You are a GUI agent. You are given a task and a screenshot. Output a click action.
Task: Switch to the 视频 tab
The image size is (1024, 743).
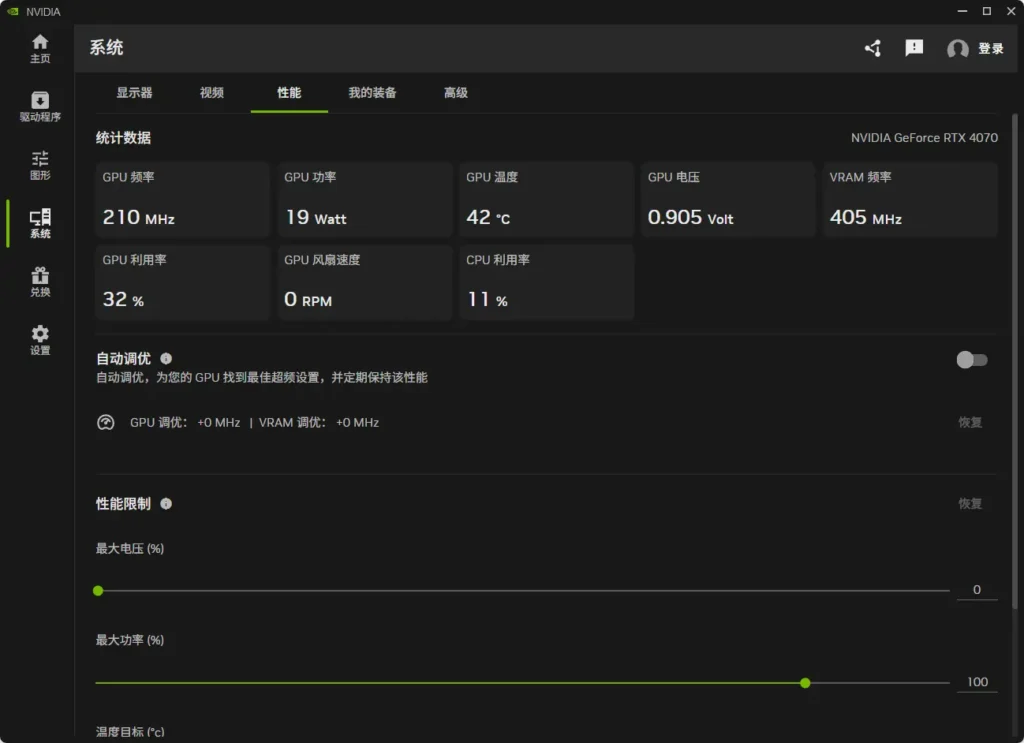212,93
